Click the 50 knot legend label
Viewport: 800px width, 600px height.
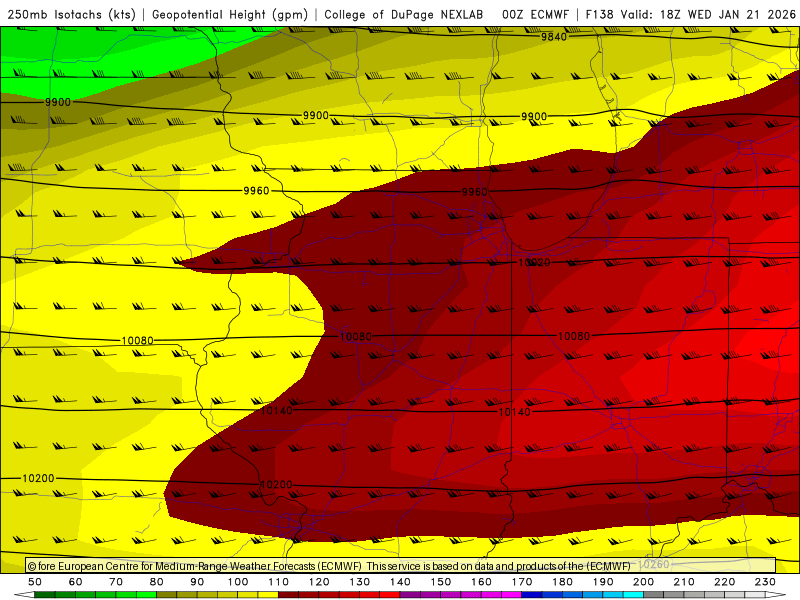pyautogui.click(x=35, y=582)
